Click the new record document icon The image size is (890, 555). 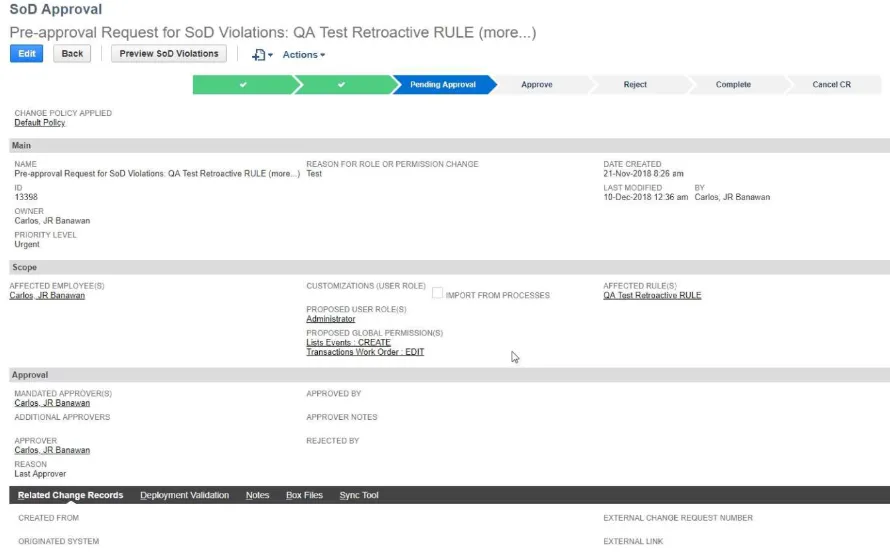[260, 55]
